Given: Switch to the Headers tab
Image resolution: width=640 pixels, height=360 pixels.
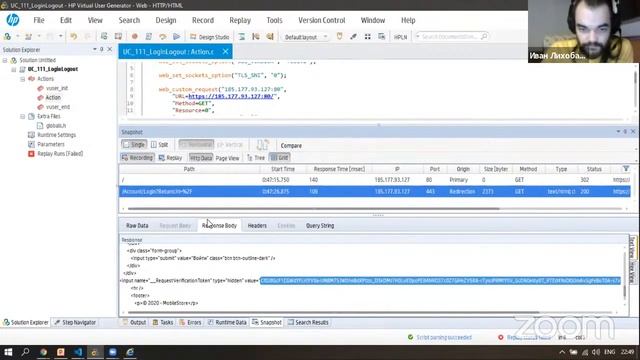Looking at the screenshot, I should point(257,225).
